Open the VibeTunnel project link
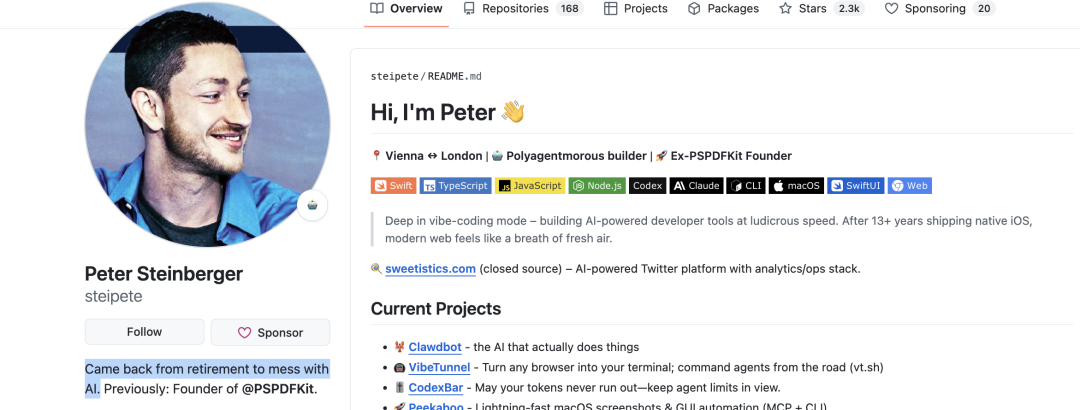 coord(441,367)
